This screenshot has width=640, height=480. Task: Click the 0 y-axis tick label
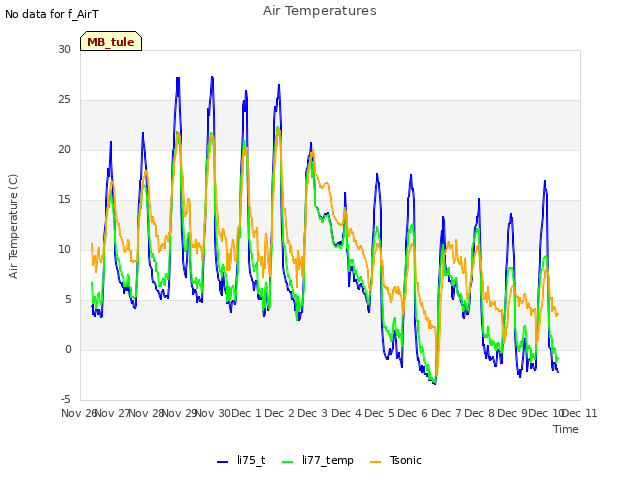[68, 349]
